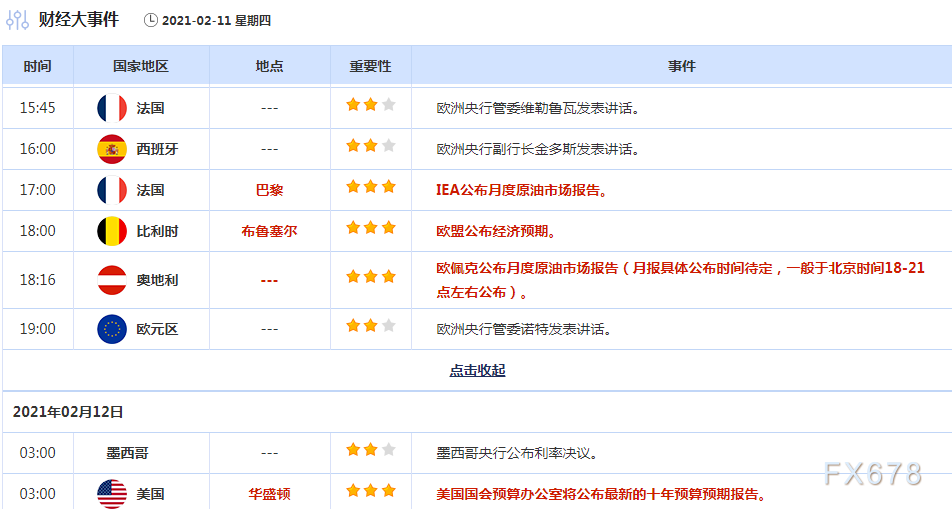
Task: Click the 事件 column header
Action: (681, 66)
